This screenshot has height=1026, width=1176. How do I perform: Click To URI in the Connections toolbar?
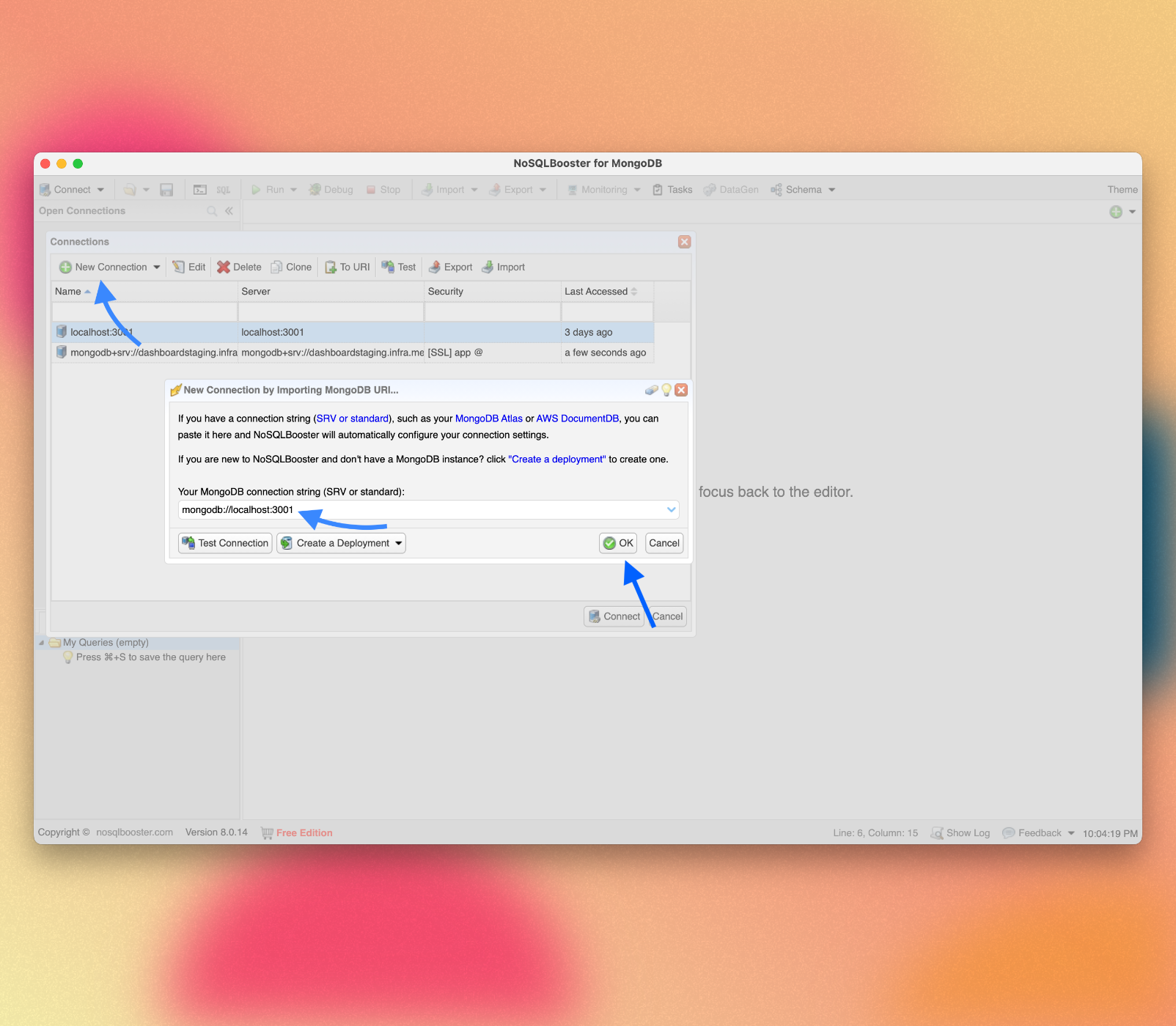(348, 267)
